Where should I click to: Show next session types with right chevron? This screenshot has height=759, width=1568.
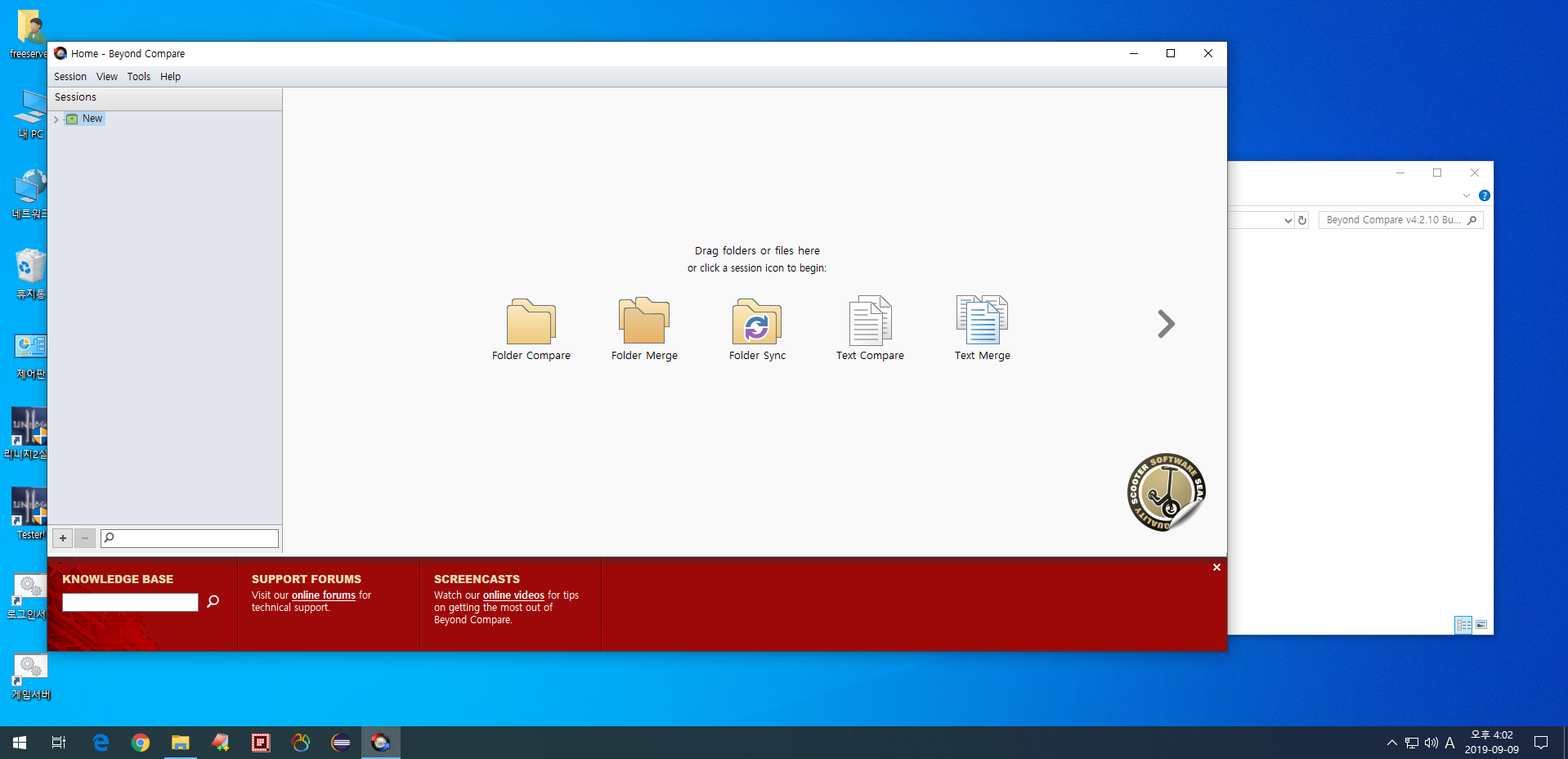1166,324
